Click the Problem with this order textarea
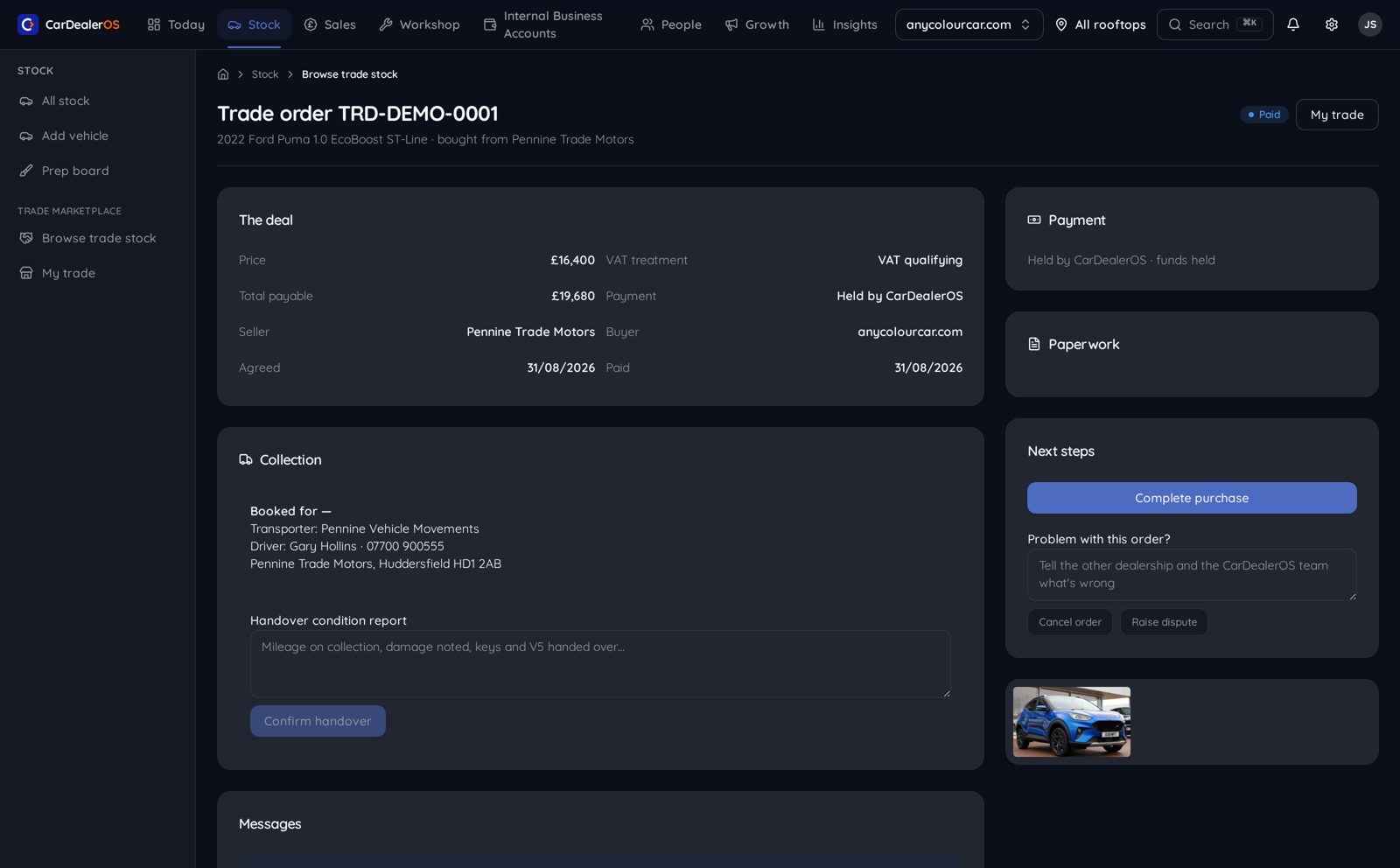The image size is (1400, 868). click(x=1192, y=575)
